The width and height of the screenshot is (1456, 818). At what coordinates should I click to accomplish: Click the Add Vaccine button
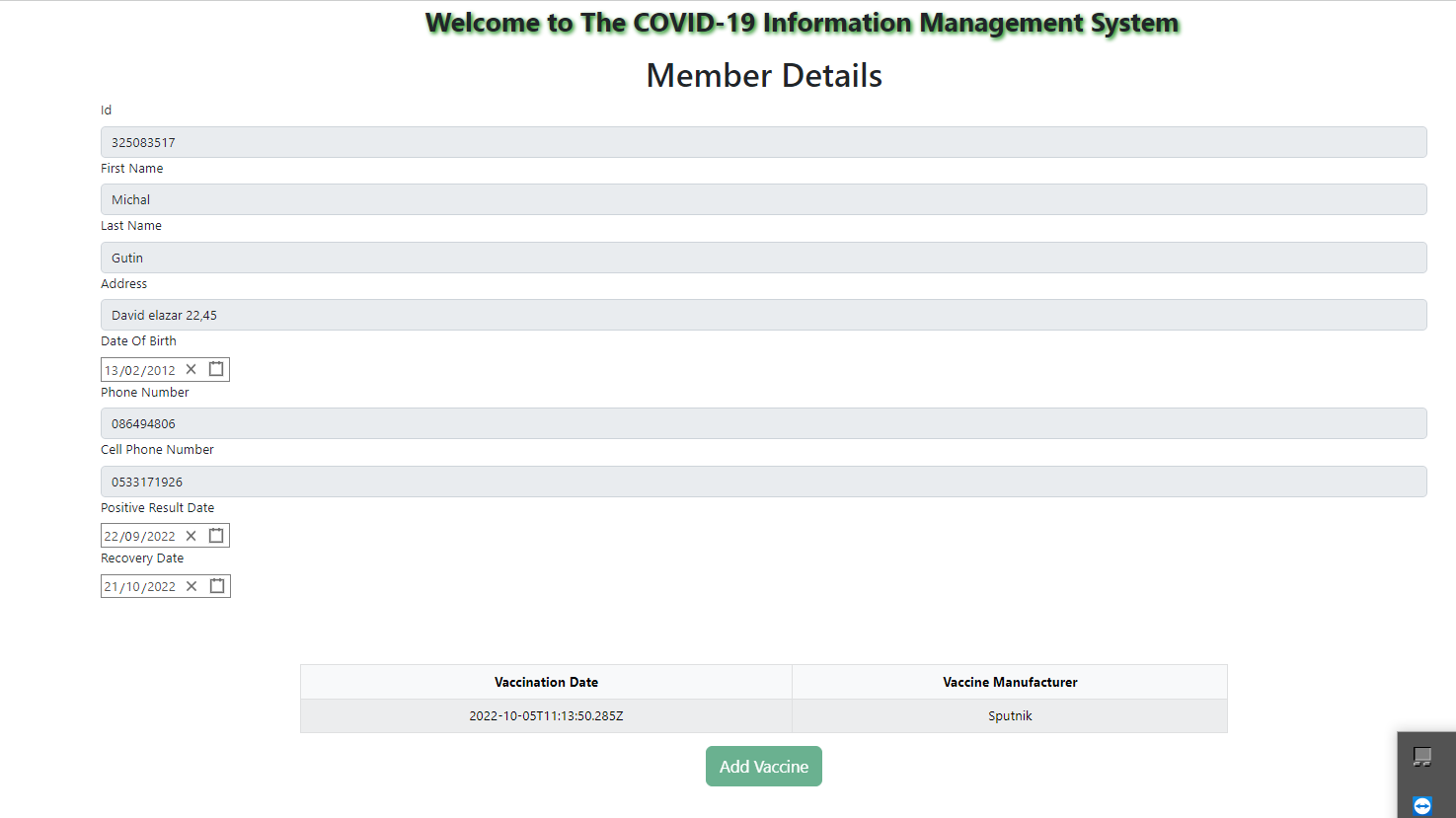(763, 766)
